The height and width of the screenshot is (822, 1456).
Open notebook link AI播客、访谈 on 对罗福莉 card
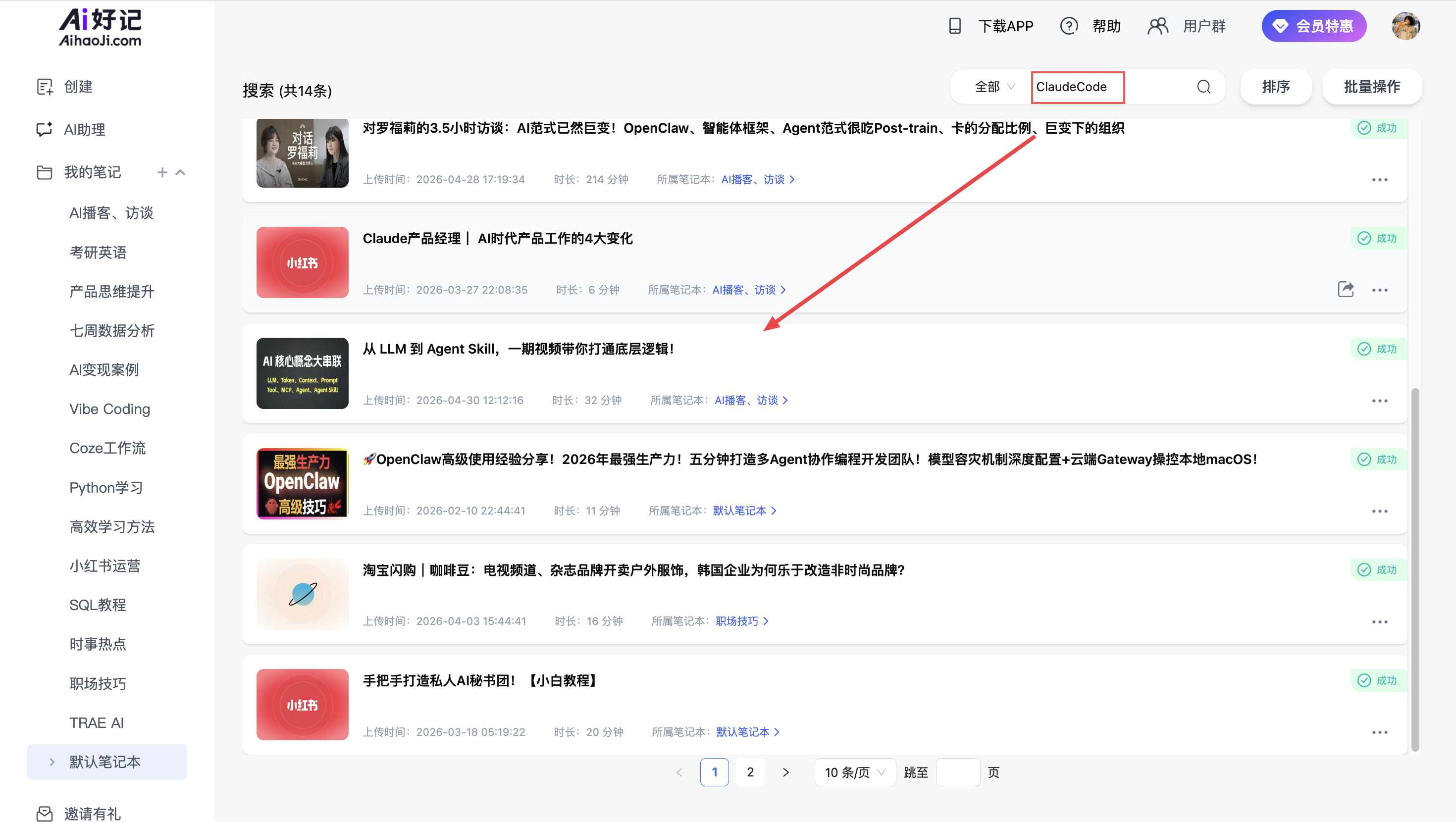pyautogui.click(x=758, y=180)
